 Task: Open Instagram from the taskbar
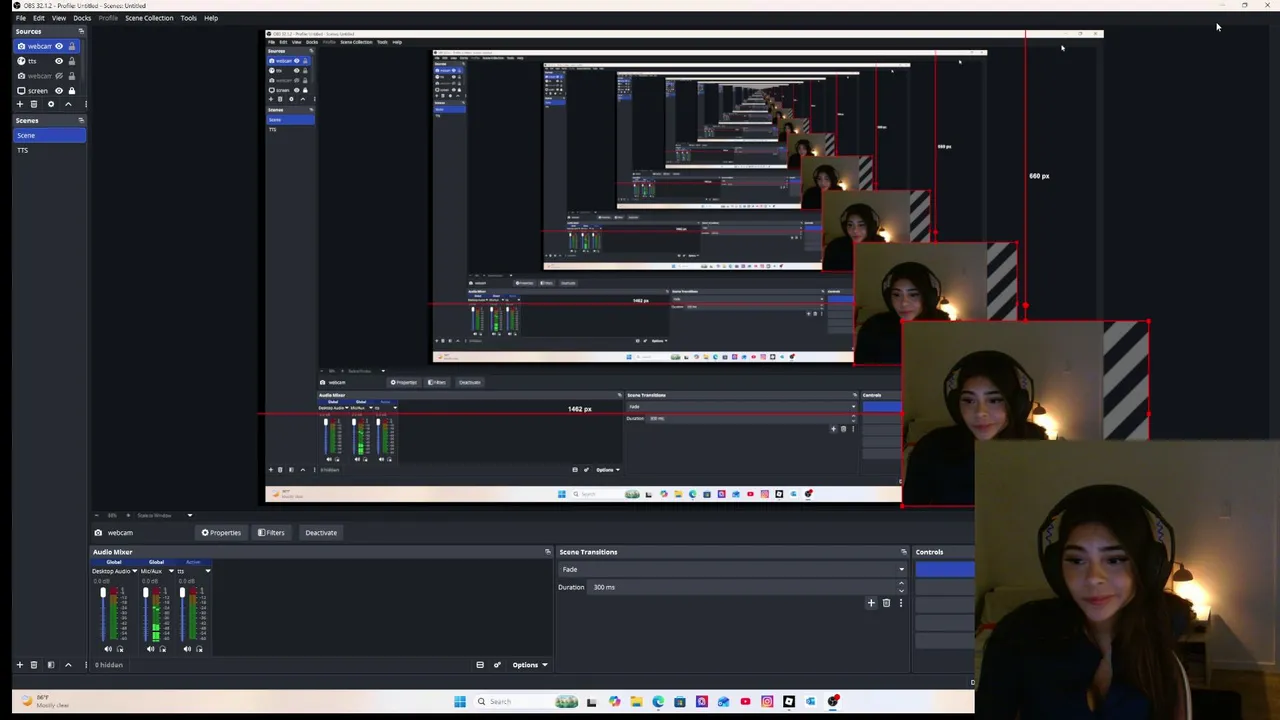767,702
